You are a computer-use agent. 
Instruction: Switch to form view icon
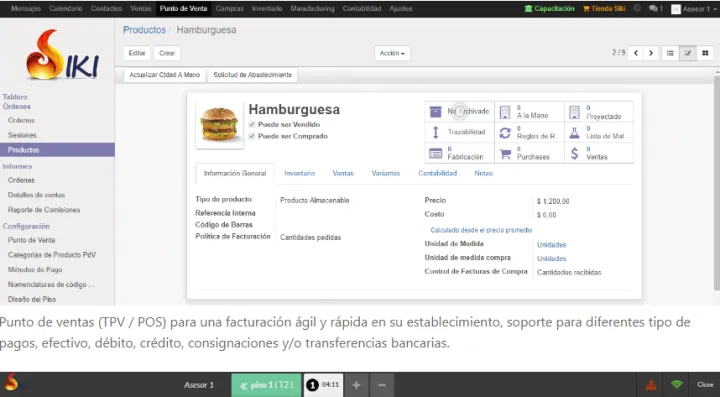(688, 53)
